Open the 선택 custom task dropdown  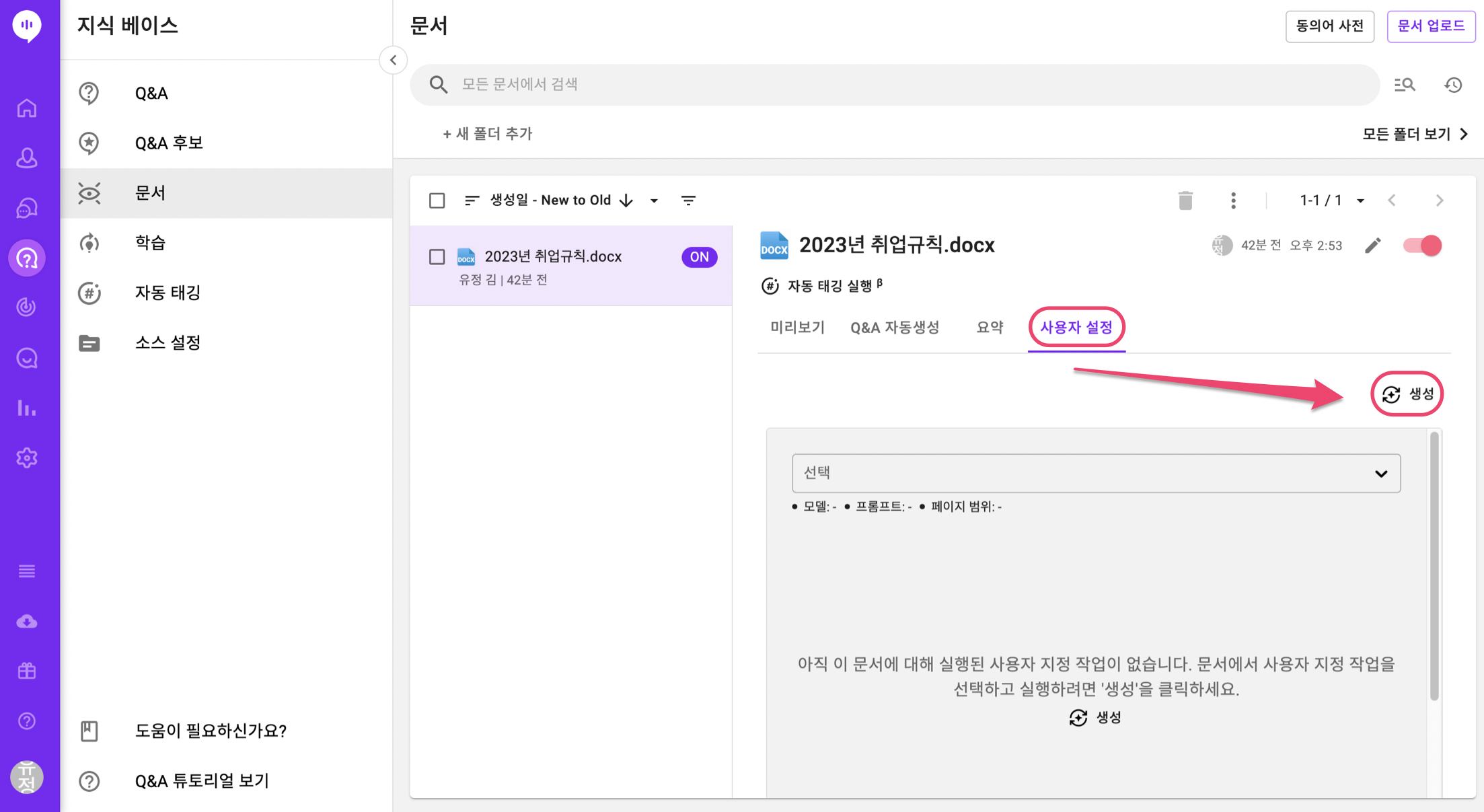pyautogui.click(x=1096, y=473)
